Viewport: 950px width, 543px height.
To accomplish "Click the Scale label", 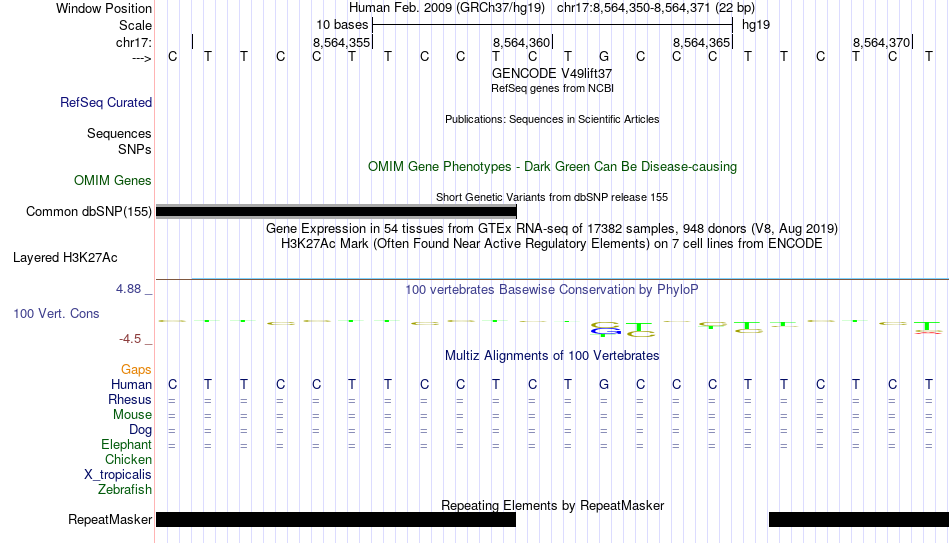I will point(135,25).
